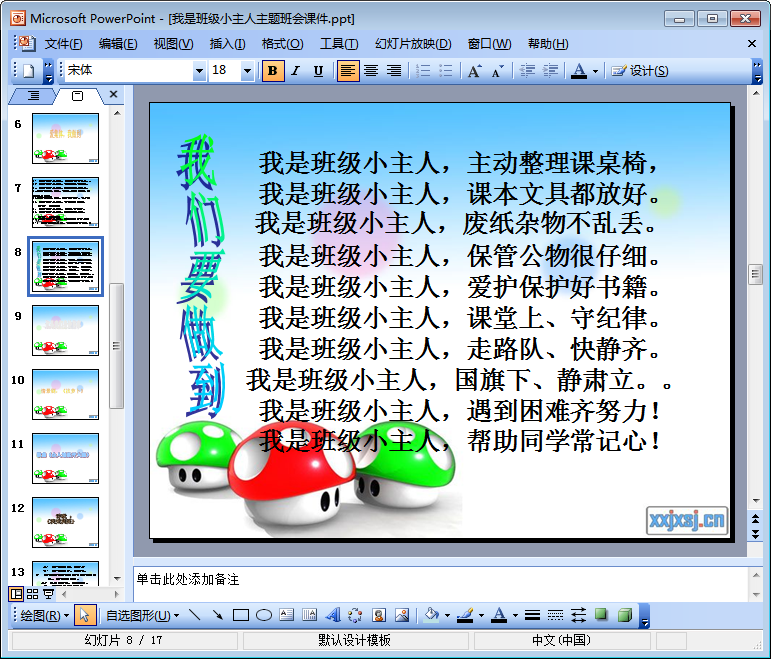Open slide Design pane
The image size is (771, 659).
pos(640,71)
